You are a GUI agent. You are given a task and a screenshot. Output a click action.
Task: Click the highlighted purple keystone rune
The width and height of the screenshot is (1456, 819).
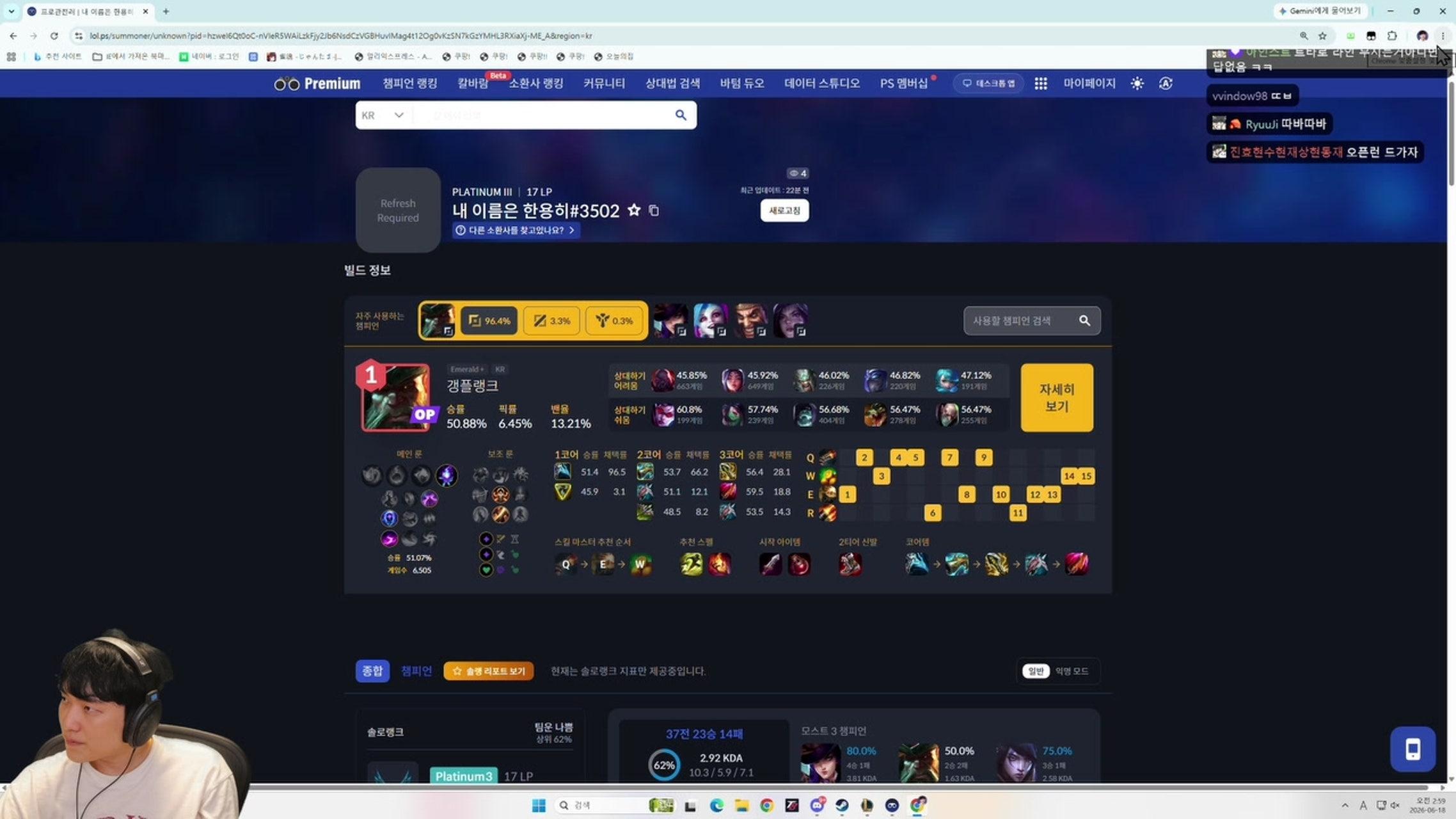(447, 475)
